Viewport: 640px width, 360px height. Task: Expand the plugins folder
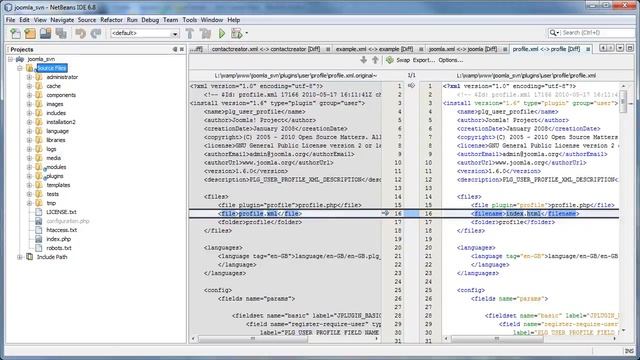pyautogui.click(x=29, y=176)
